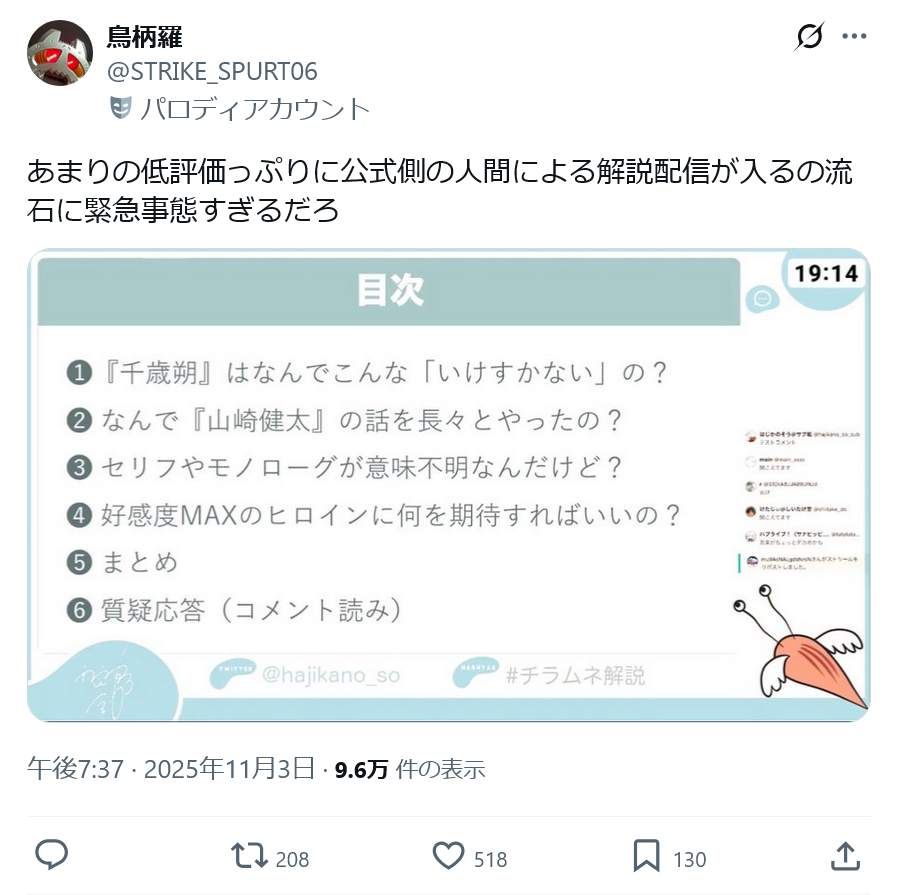Click the 鳥柄羅 profile avatar
The height and width of the screenshot is (895, 897).
point(60,53)
